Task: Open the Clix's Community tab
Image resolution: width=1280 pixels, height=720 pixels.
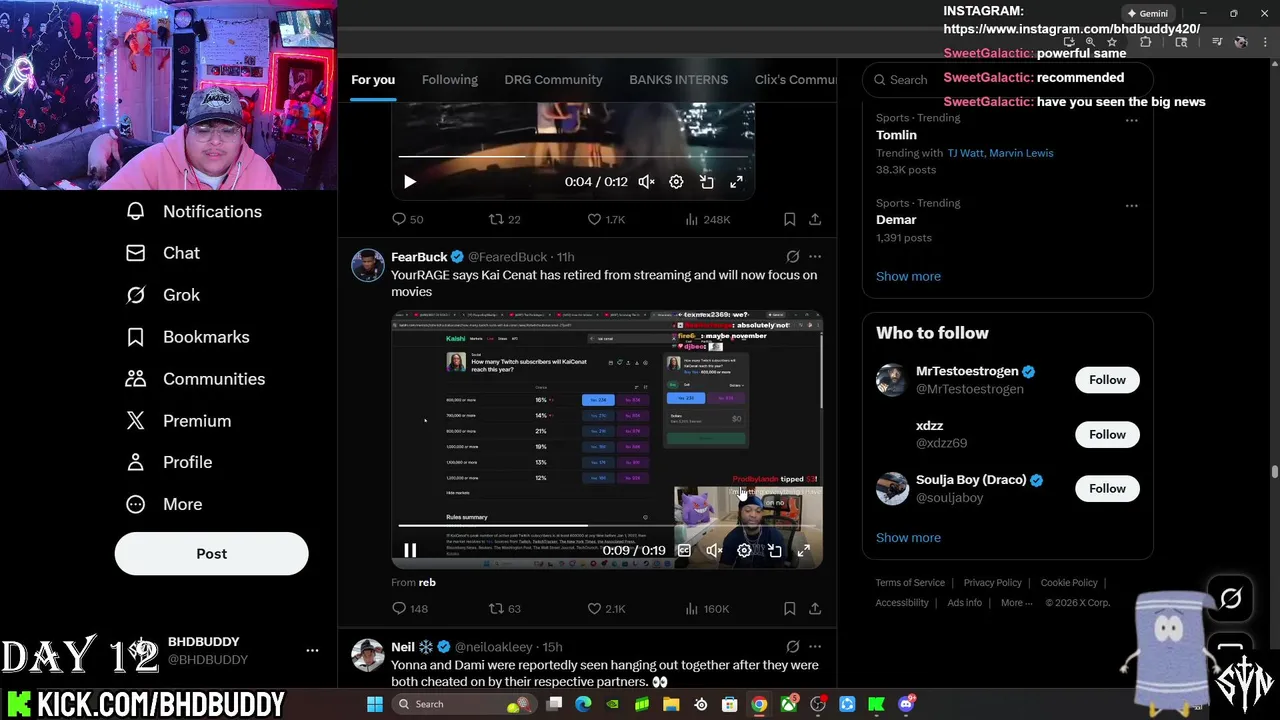Action: coord(795,80)
